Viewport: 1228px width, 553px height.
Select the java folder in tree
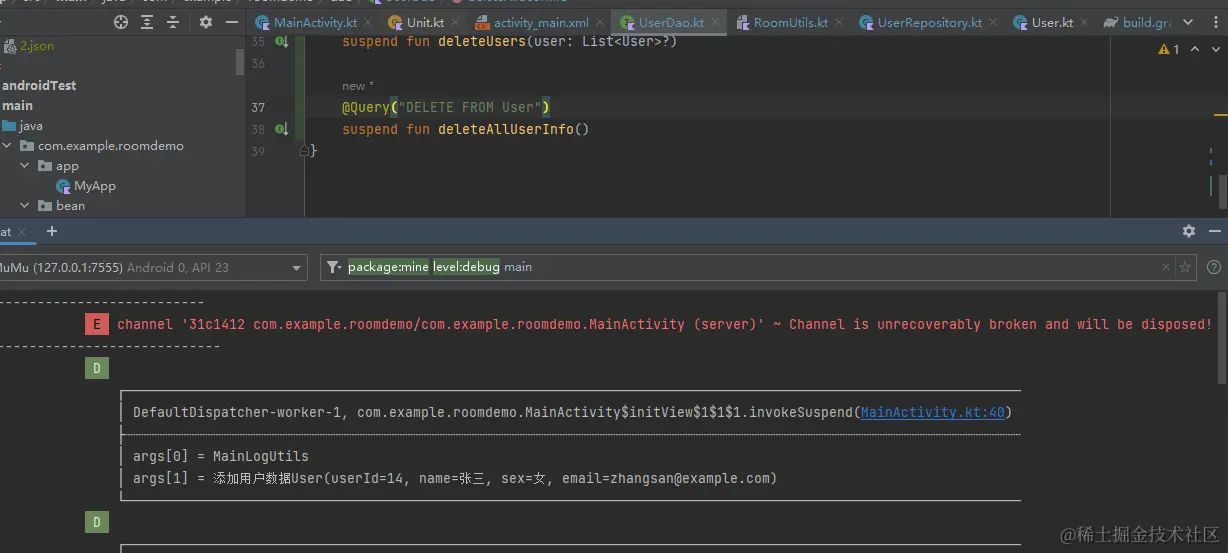click(23, 126)
